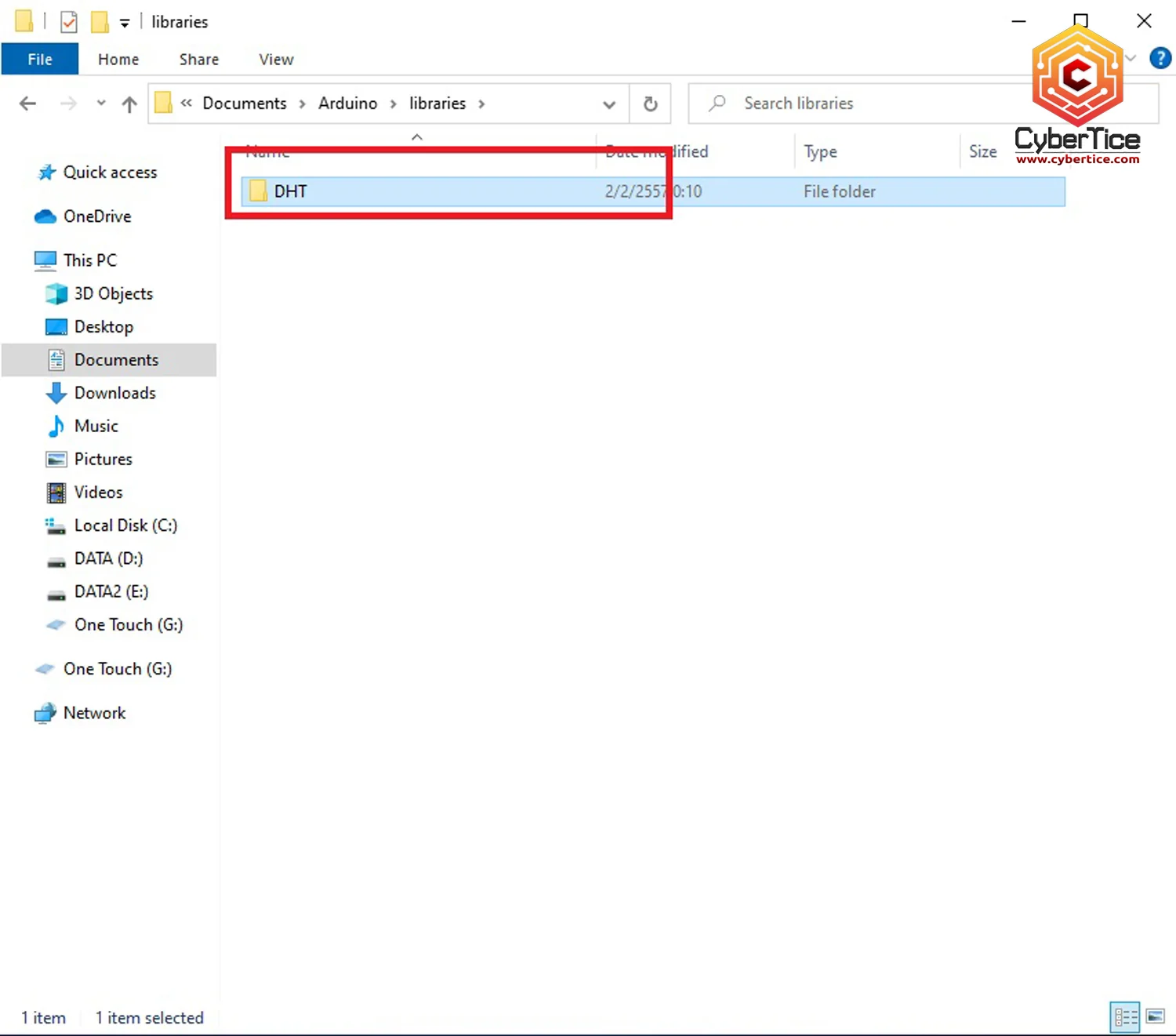Expand the ribbon using the chevron
This screenshot has width=1176, height=1036.
tap(1131, 58)
